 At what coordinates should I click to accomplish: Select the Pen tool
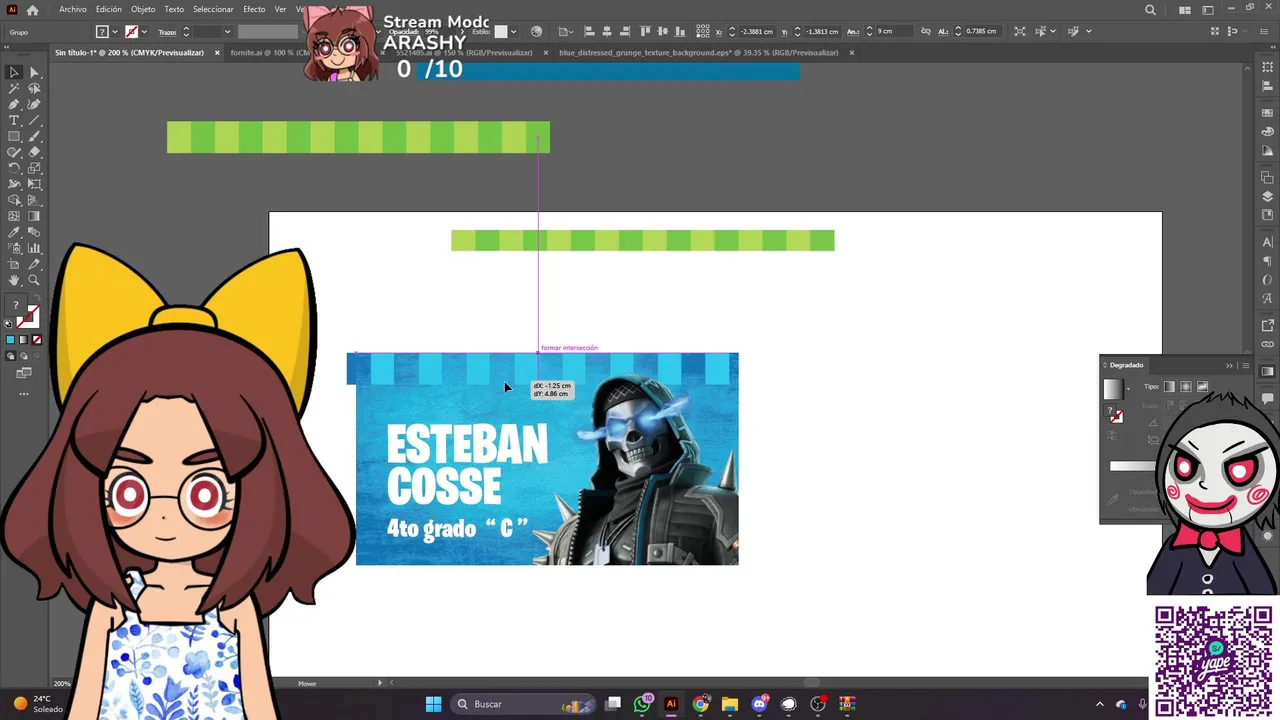coord(14,104)
